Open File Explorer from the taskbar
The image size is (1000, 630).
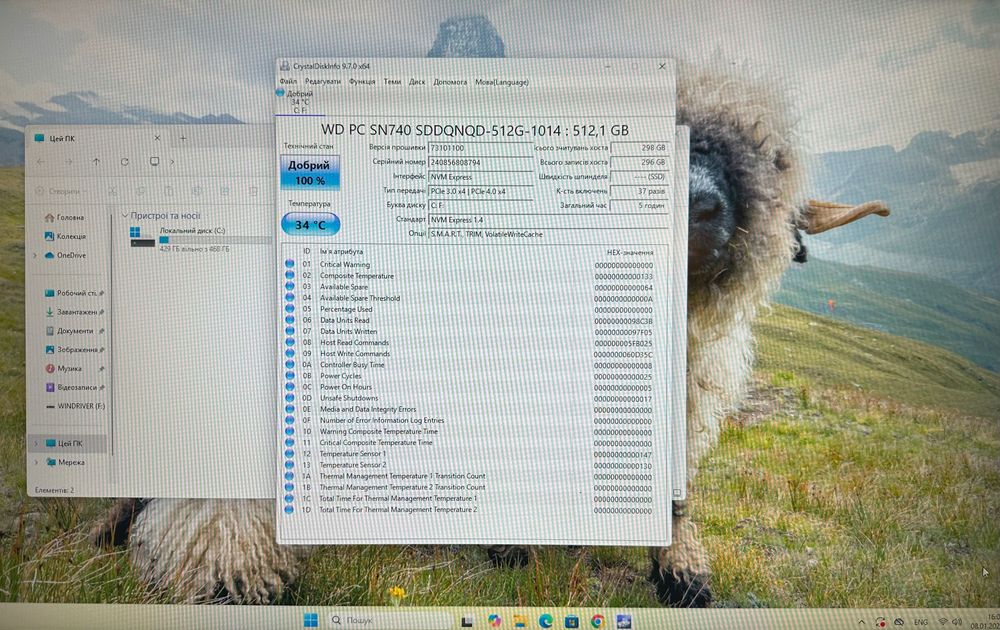coord(520,620)
